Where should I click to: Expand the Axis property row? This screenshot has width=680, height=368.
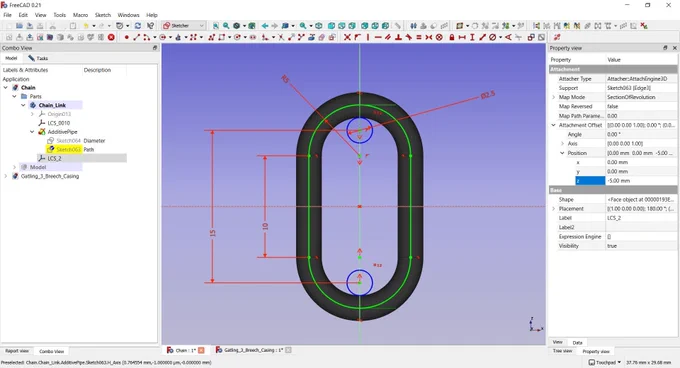(x=562, y=143)
